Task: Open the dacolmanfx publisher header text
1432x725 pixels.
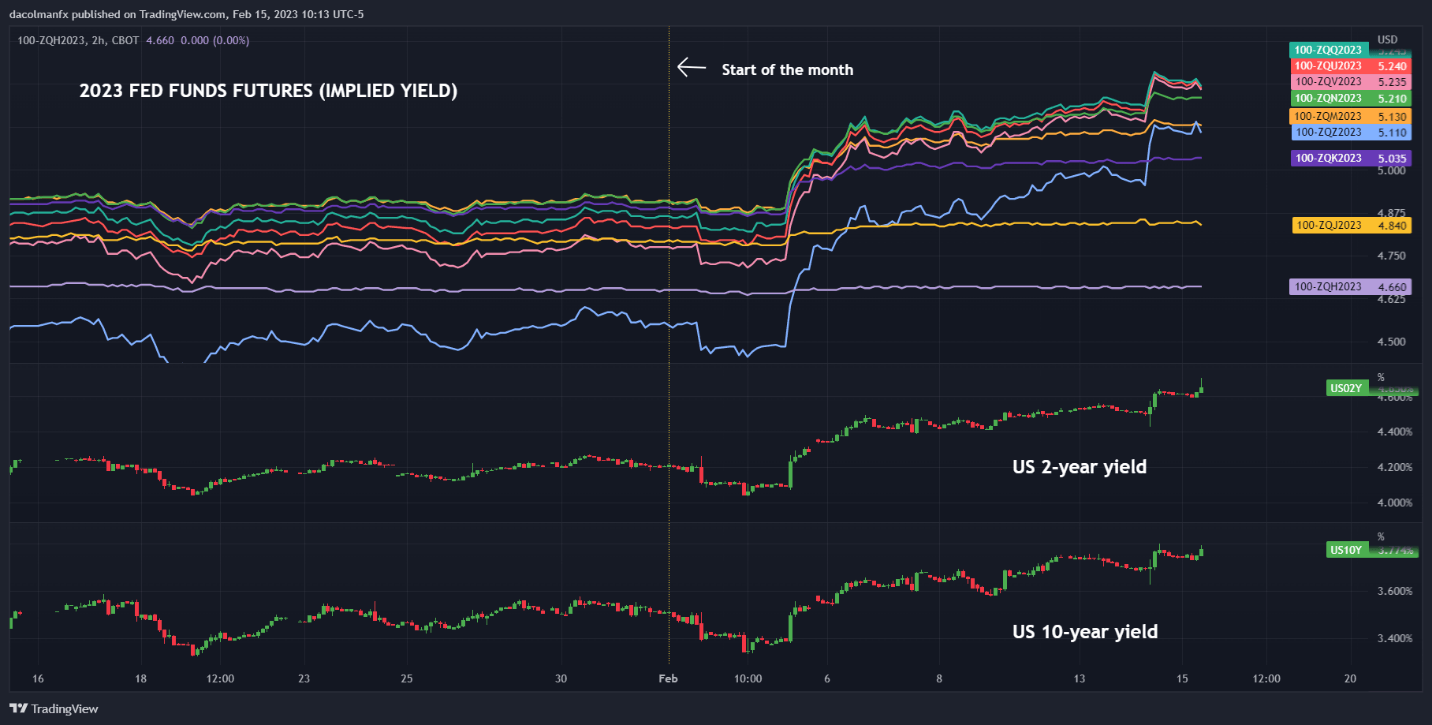Action: [x=190, y=13]
